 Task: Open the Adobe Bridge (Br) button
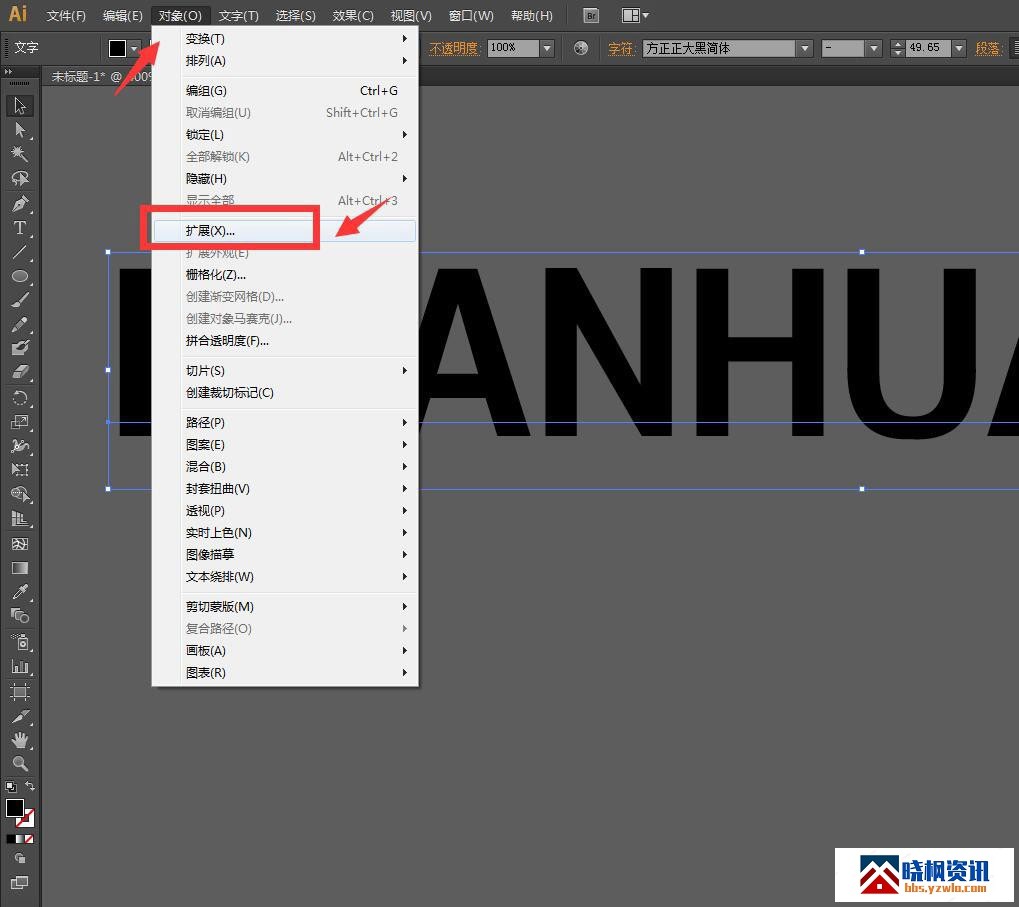[x=591, y=16]
